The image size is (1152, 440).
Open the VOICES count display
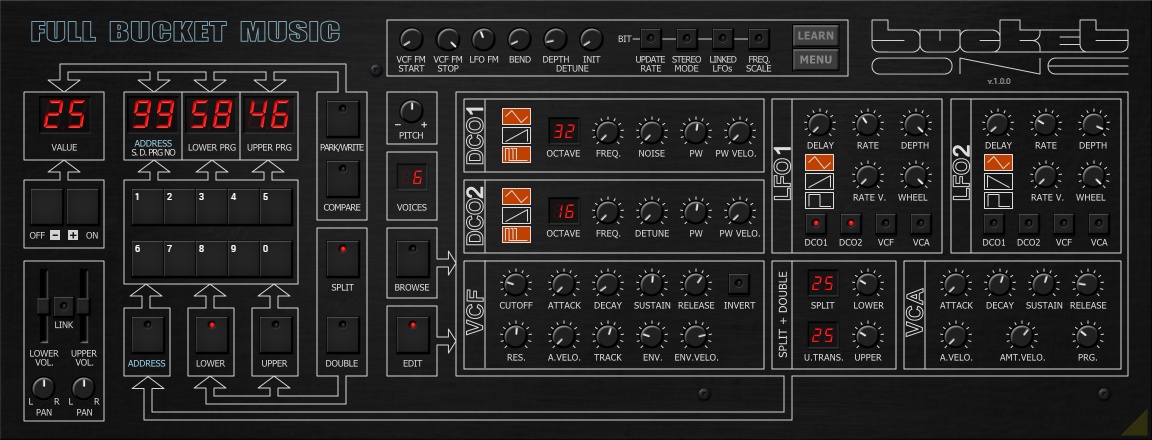click(x=411, y=177)
